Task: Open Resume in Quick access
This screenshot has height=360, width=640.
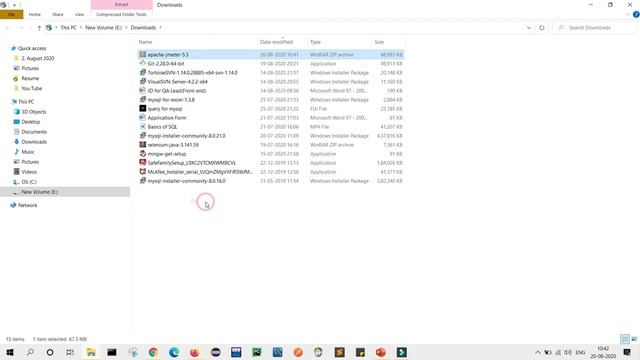Action: pyautogui.click(x=30, y=78)
